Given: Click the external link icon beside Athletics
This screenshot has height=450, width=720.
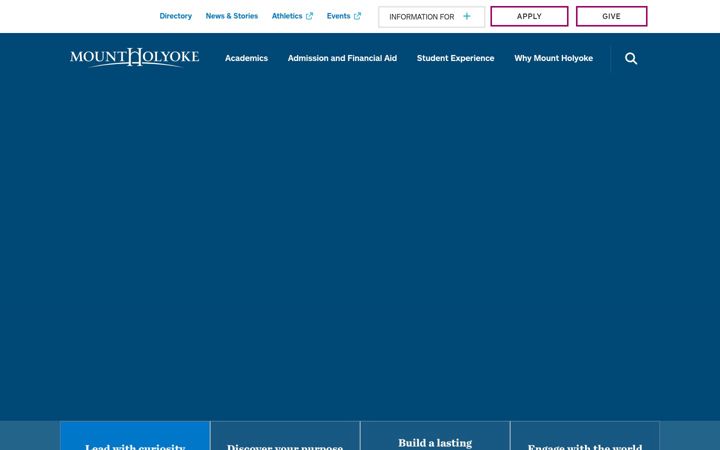Looking at the screenshot, I should (309, 16).
